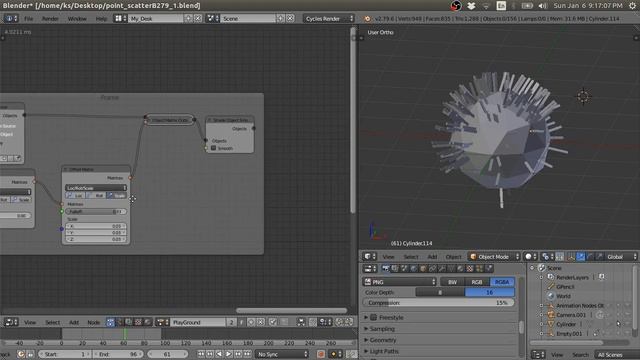Image resolution: width=640 pixels, height=360 pixels.
Task: Set color depth to 16
Action: [x=489, y=292]
